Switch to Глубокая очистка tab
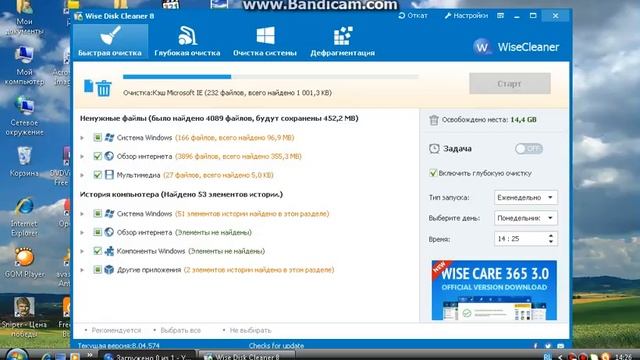This screenshot has height=360, width=640. (187, 42)
